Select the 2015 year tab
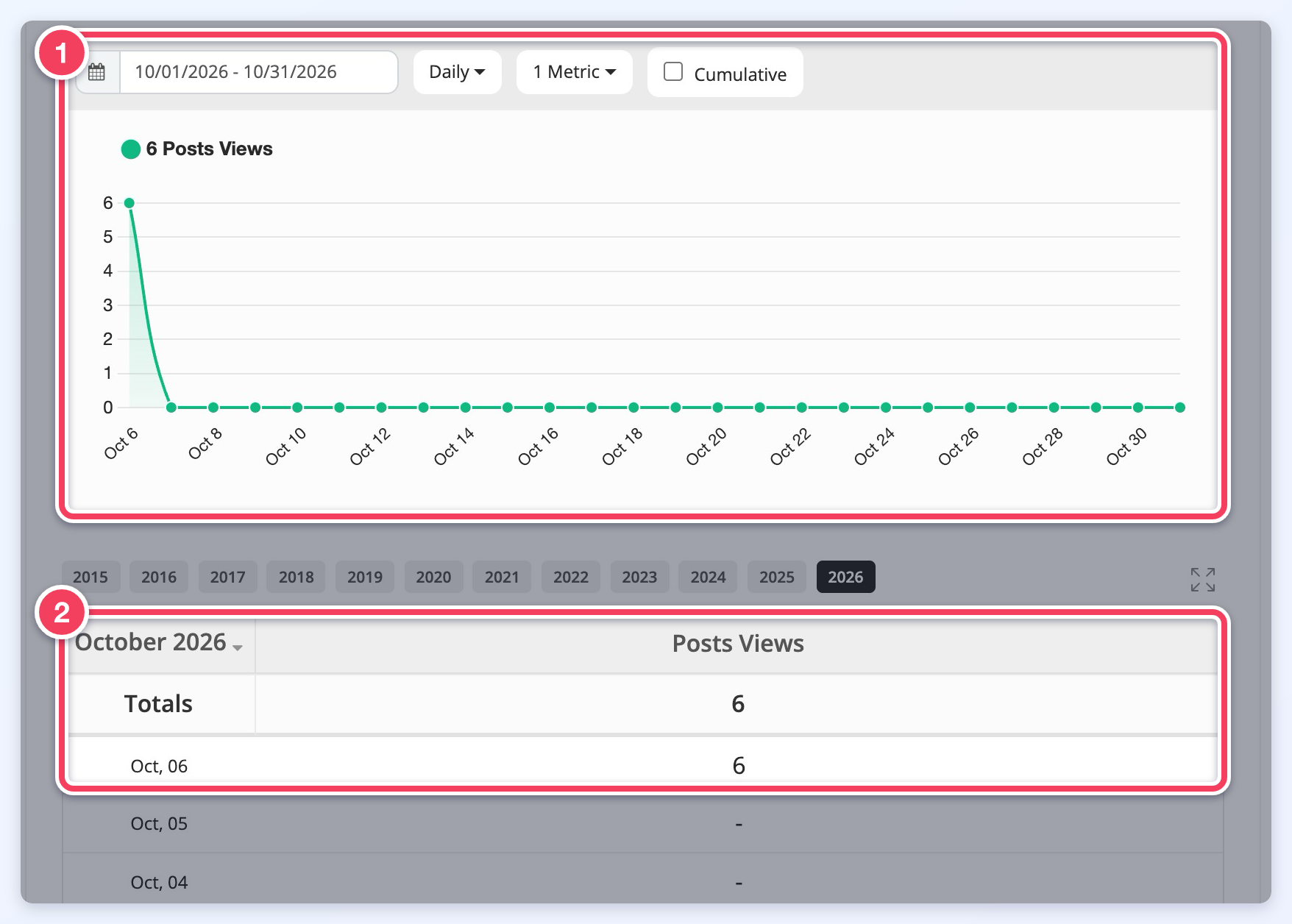The height and width of the screenshot is (924, 1292). (90, 577)
